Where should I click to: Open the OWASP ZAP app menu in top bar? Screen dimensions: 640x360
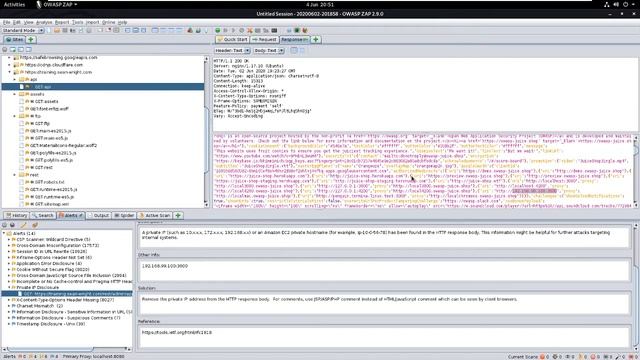point(57,4)
